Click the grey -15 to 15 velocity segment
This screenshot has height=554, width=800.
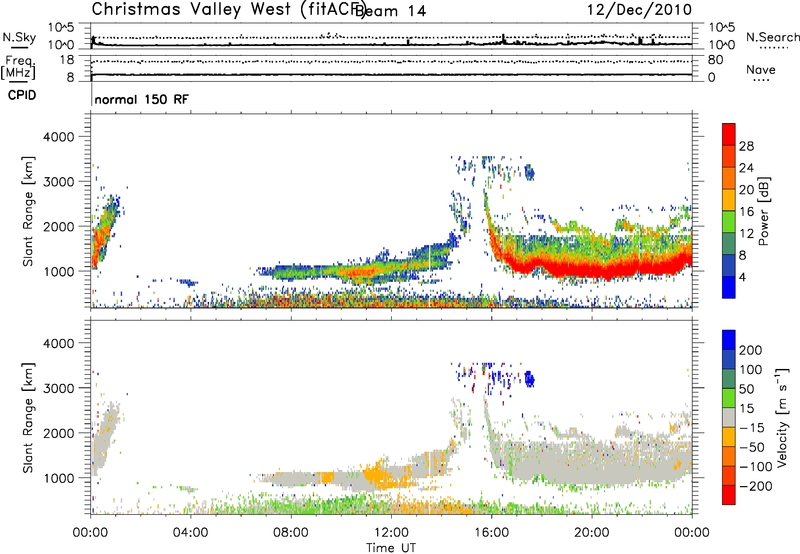(729, 417)
